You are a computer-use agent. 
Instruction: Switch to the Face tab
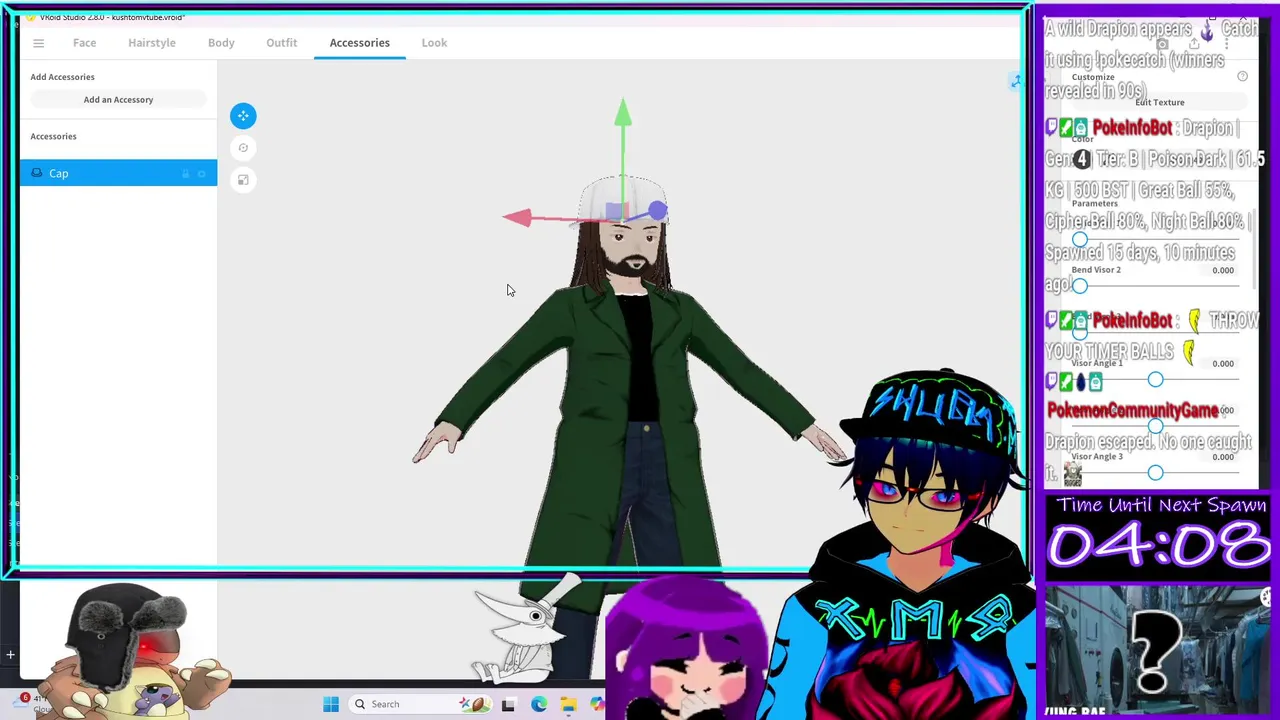(x=84, y=43)
